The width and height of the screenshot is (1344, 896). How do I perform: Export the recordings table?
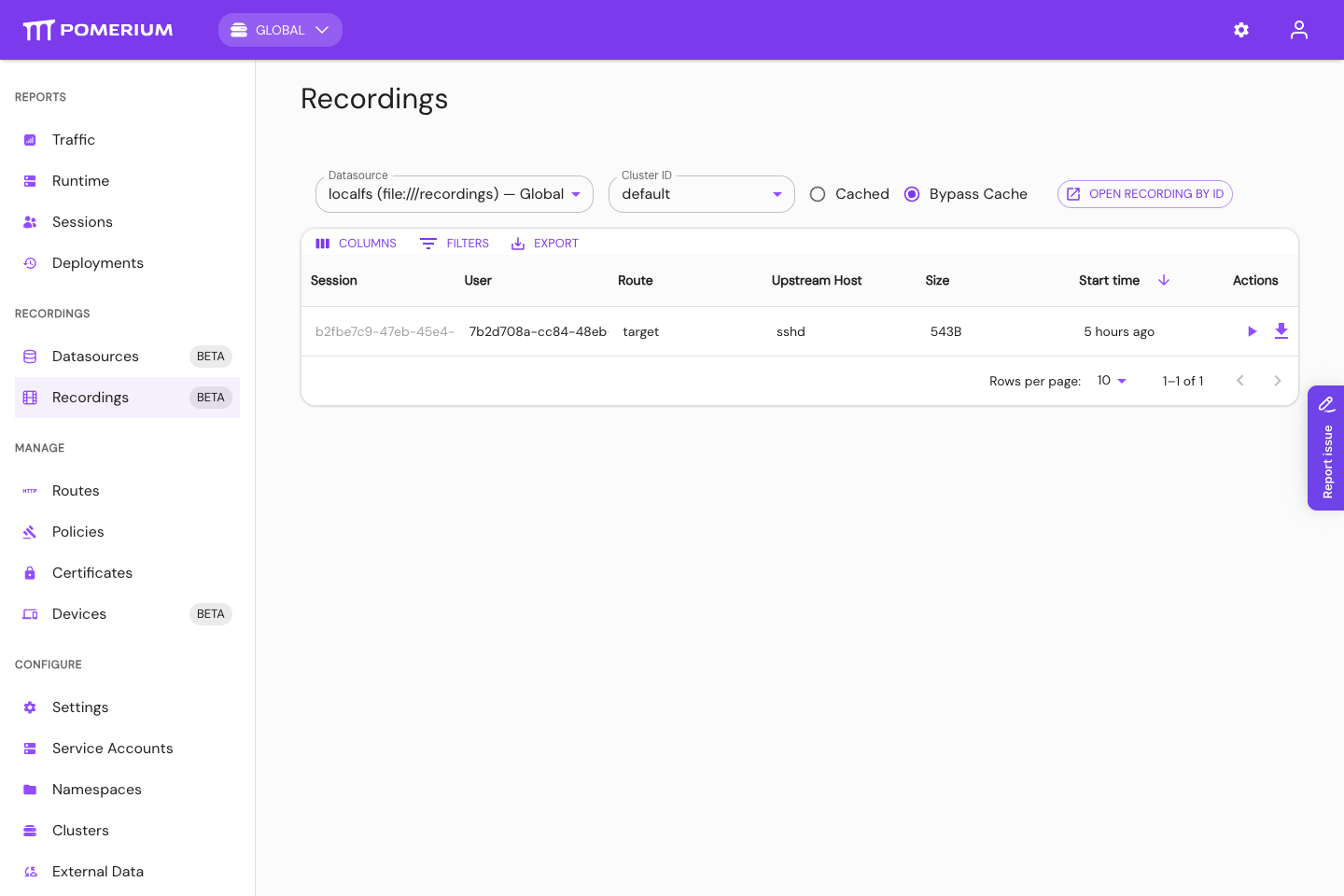tap(544, 244)
